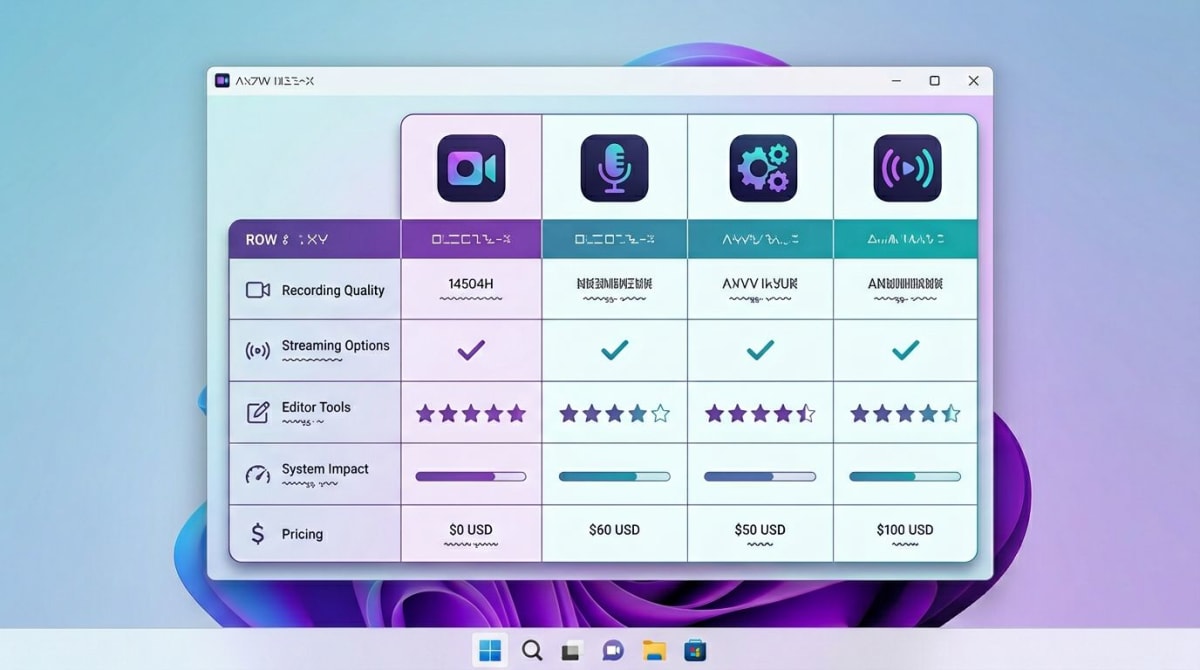Click Editor Tools stars in the microphone column
The image size is (1200, 670).
click(x=615, y=413)
